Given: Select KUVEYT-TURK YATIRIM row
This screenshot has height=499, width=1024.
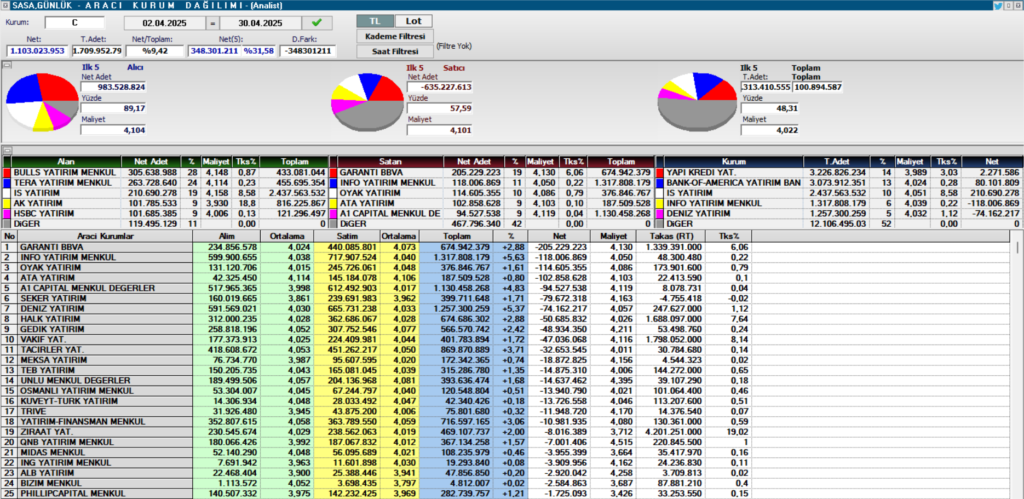Looking at the screenshot, I should 377,401.
